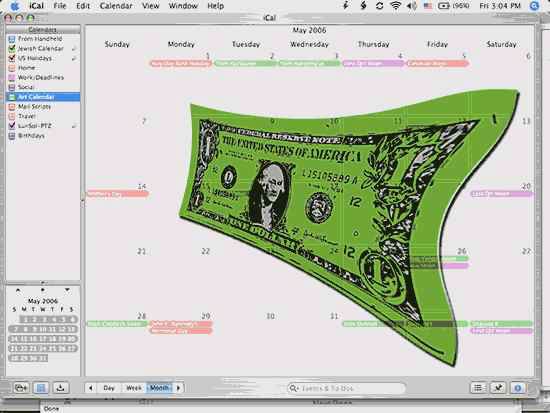
Task: Open the Help menu
Action: 215,6
